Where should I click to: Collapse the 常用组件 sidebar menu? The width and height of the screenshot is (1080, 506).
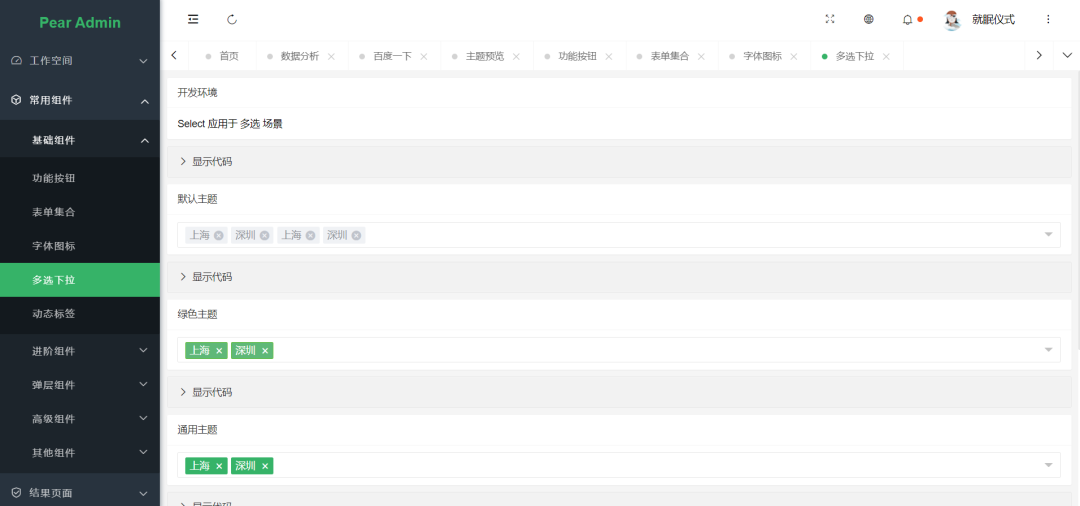coord(80,101)
